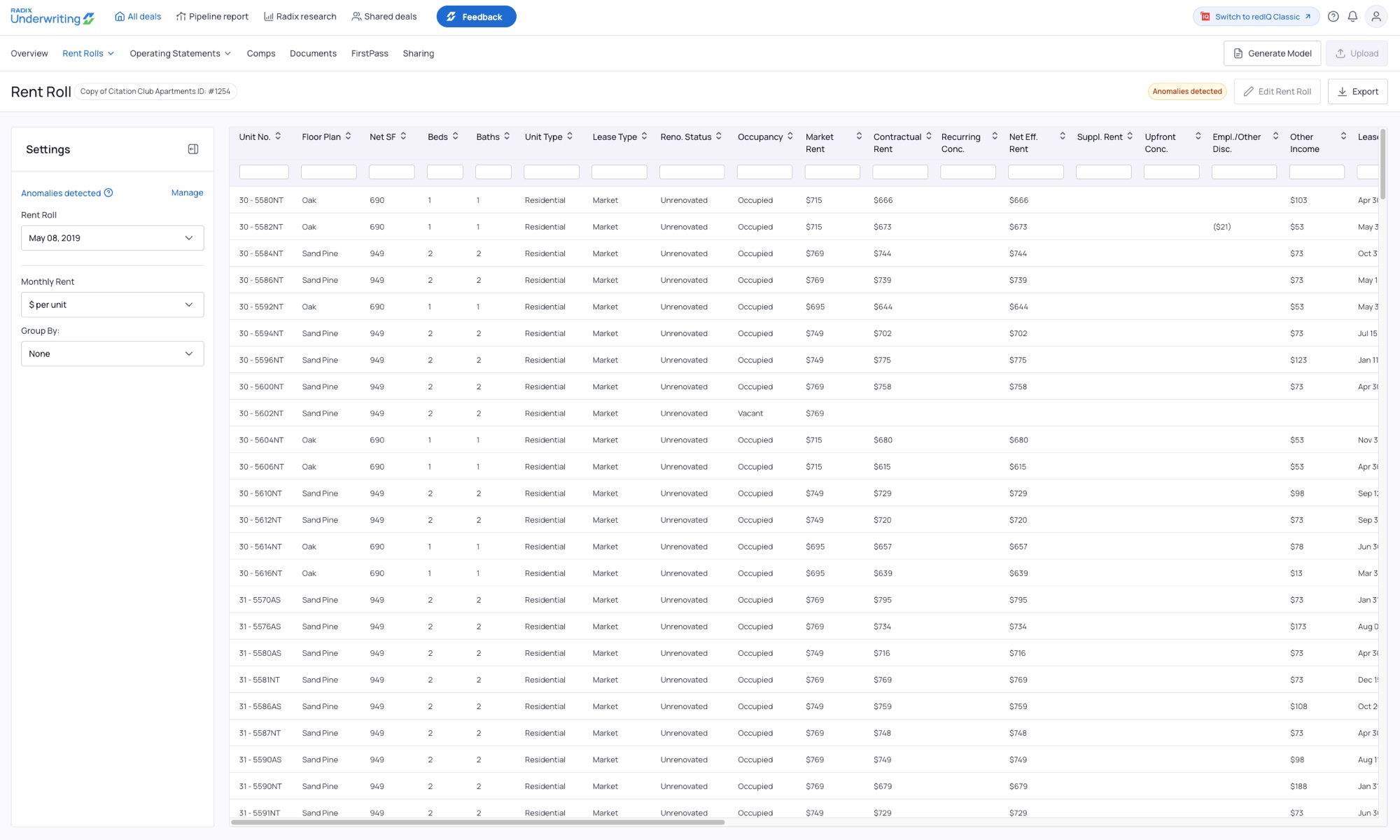Sort by Floor Plan column arrows
Viewport: 1400px width, 840px height.
click(348, 136)
